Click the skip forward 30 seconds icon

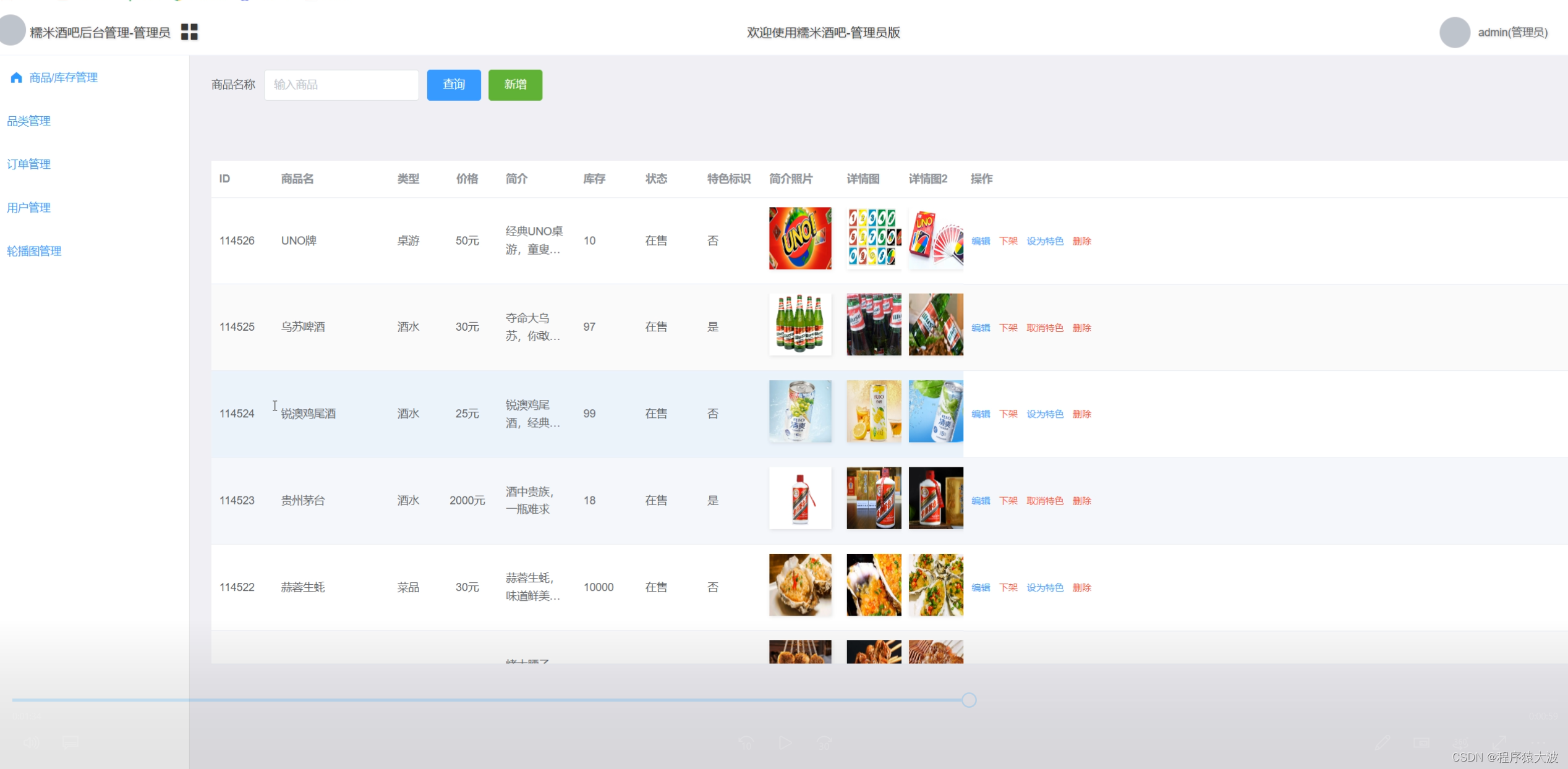[x=824, y=742]
